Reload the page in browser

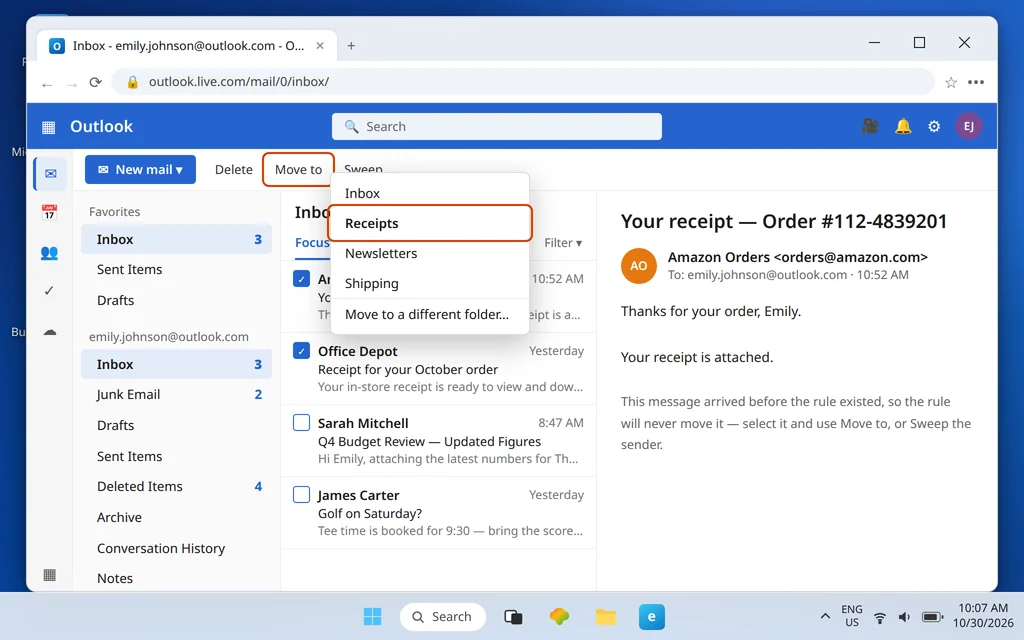(95, 82)
